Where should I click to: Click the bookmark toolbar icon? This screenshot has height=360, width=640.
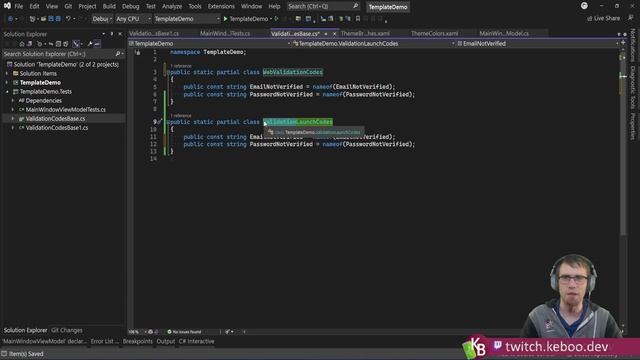[x=358, y=19]
